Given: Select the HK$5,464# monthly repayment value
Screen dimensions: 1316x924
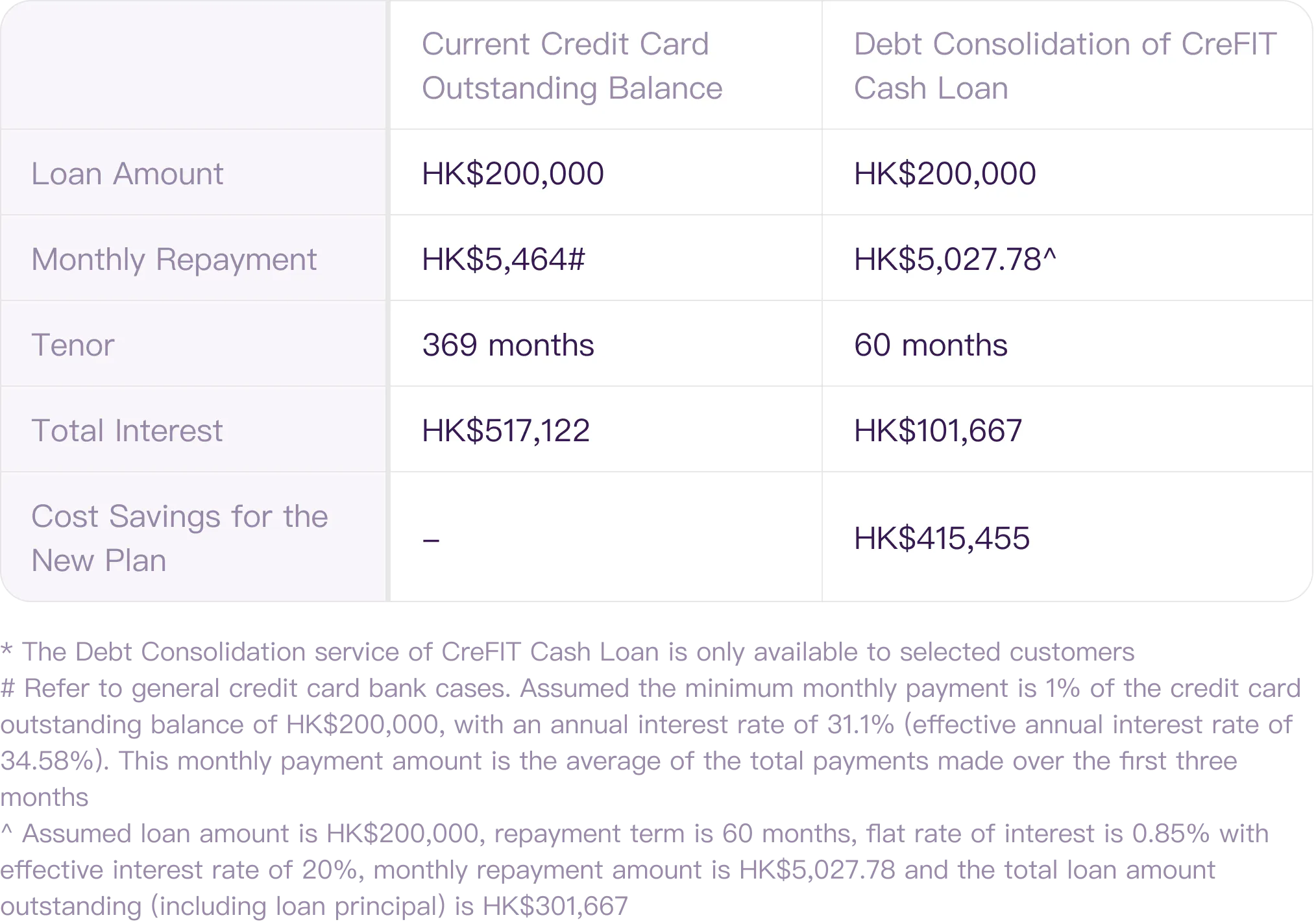Looking at the screenshot, I should tap(504, 259).
